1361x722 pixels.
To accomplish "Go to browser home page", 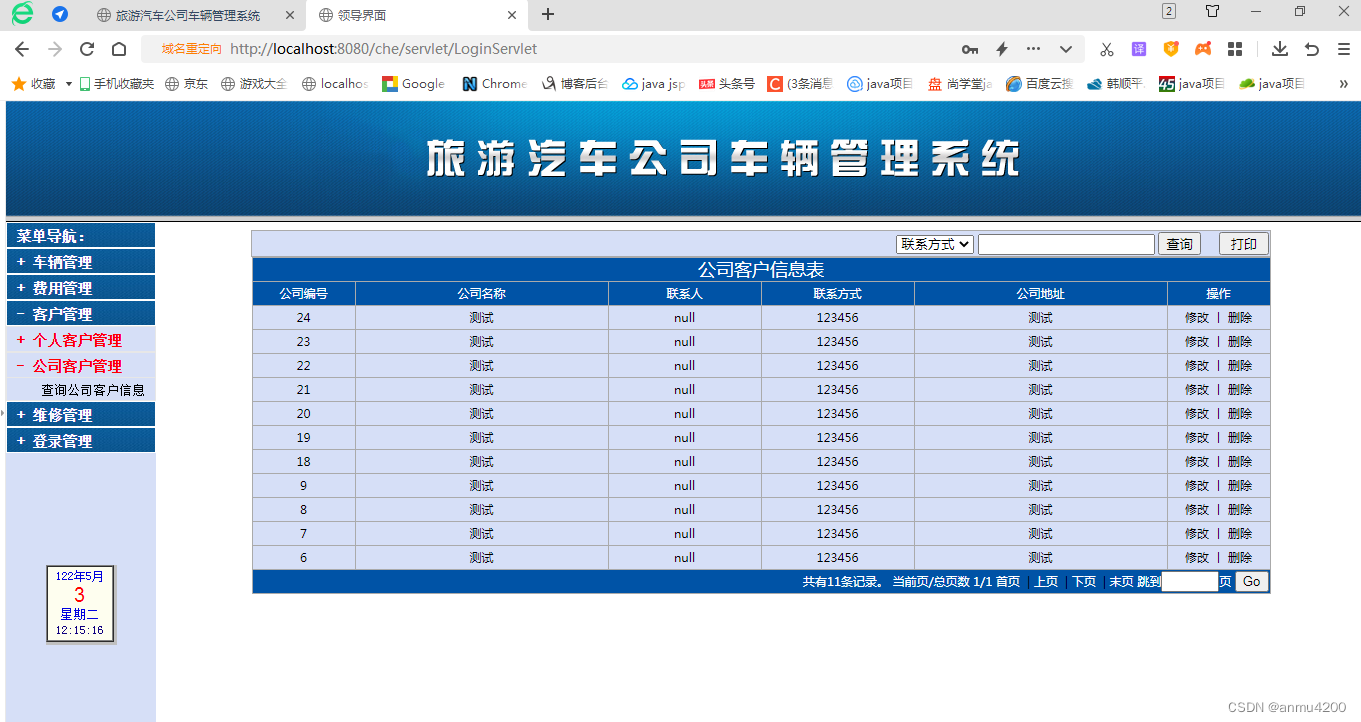I will [x=119, y=49].
